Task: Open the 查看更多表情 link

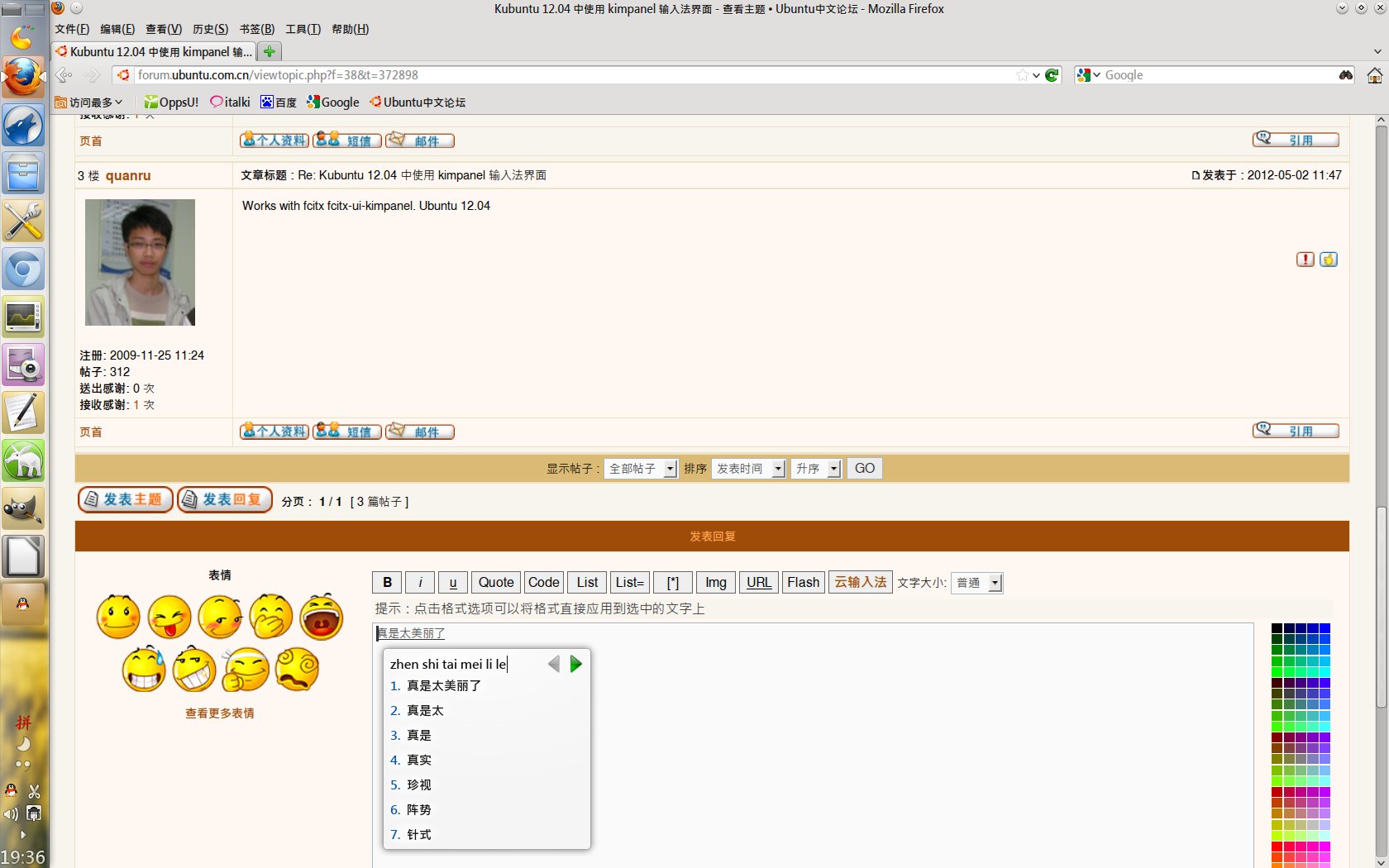Action: click(x=220, y=713)
